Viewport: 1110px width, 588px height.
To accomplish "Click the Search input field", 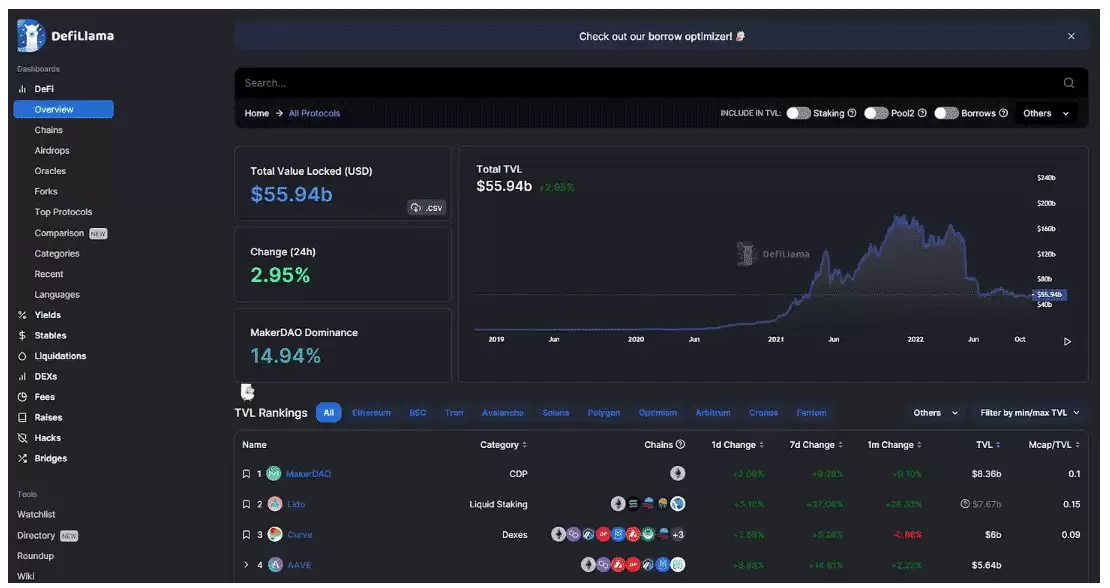I will (640, 83).
